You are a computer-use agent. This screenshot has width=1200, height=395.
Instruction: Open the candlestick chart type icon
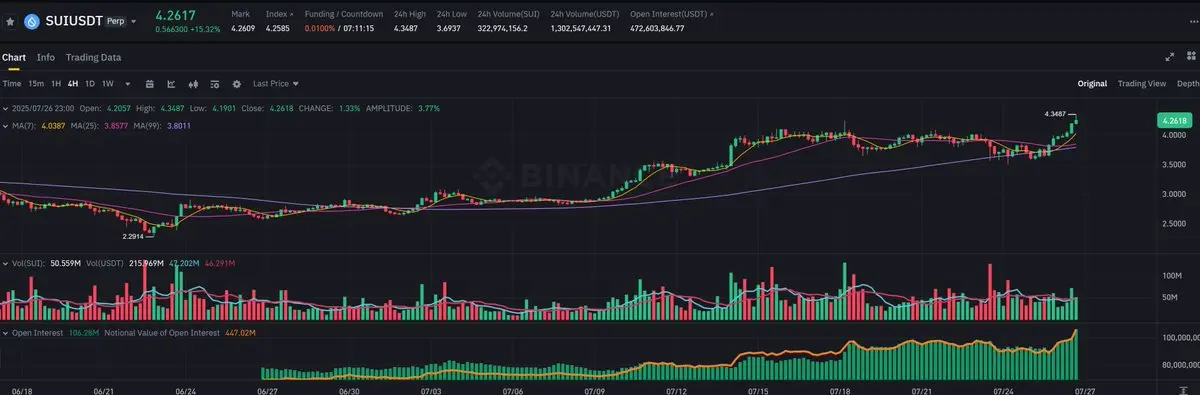(193, 84)
